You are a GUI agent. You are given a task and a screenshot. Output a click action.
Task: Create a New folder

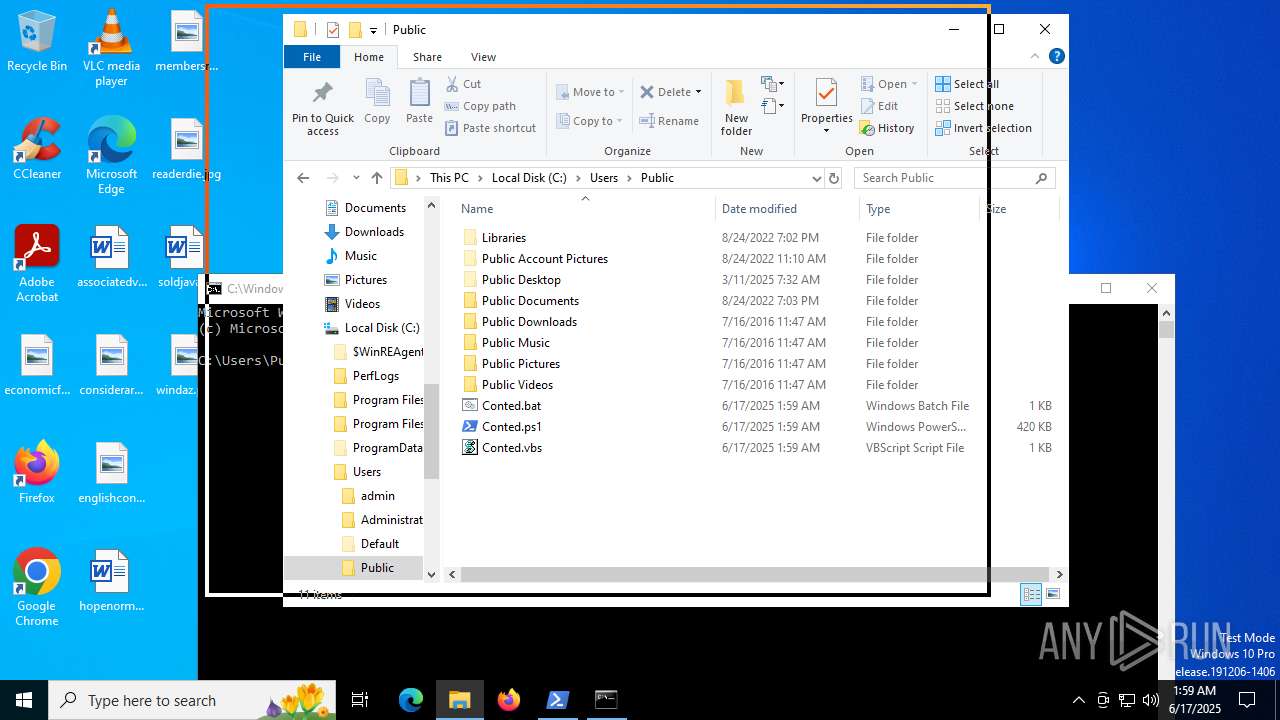[x=736, y=108]
